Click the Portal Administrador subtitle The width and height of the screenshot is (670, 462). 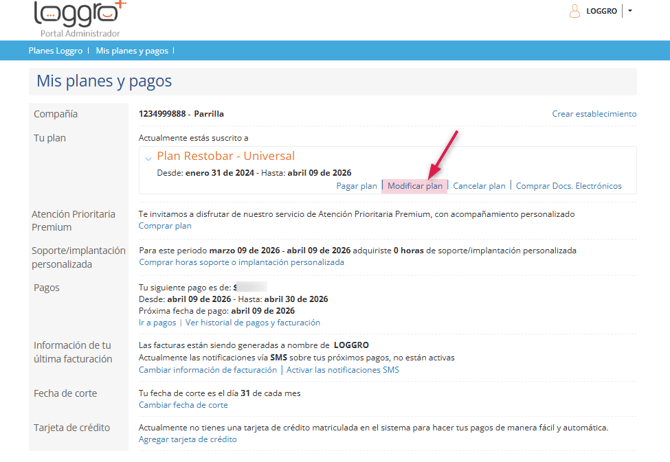pos(80,33)
